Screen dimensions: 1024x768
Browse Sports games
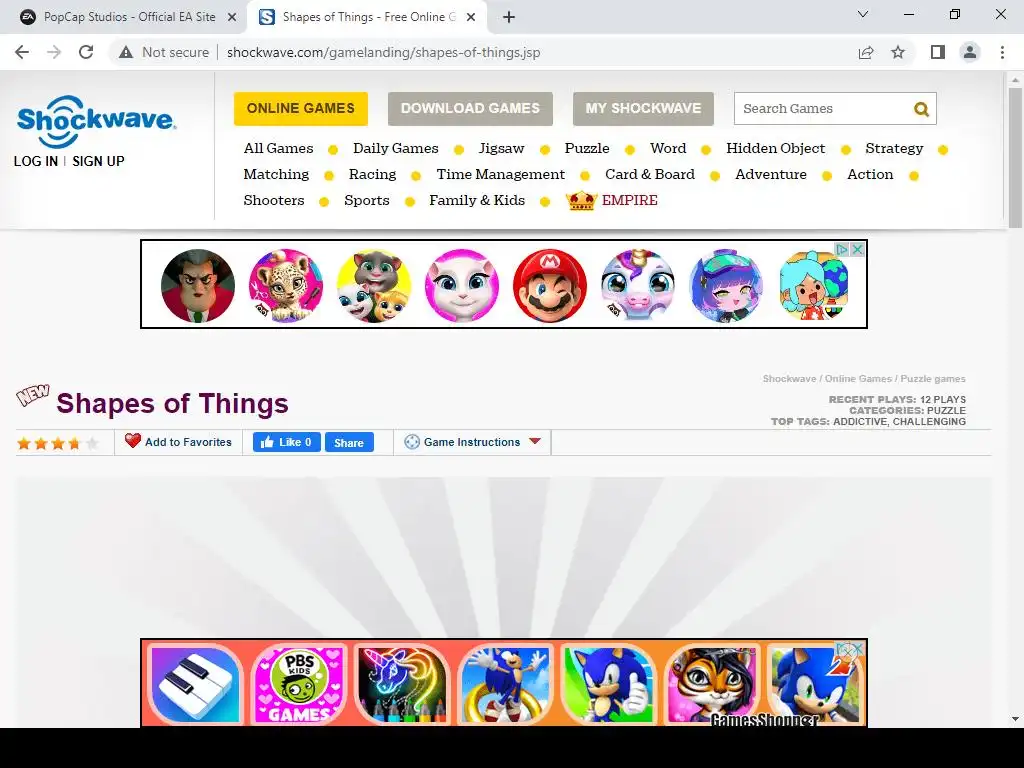click(367, 200)
